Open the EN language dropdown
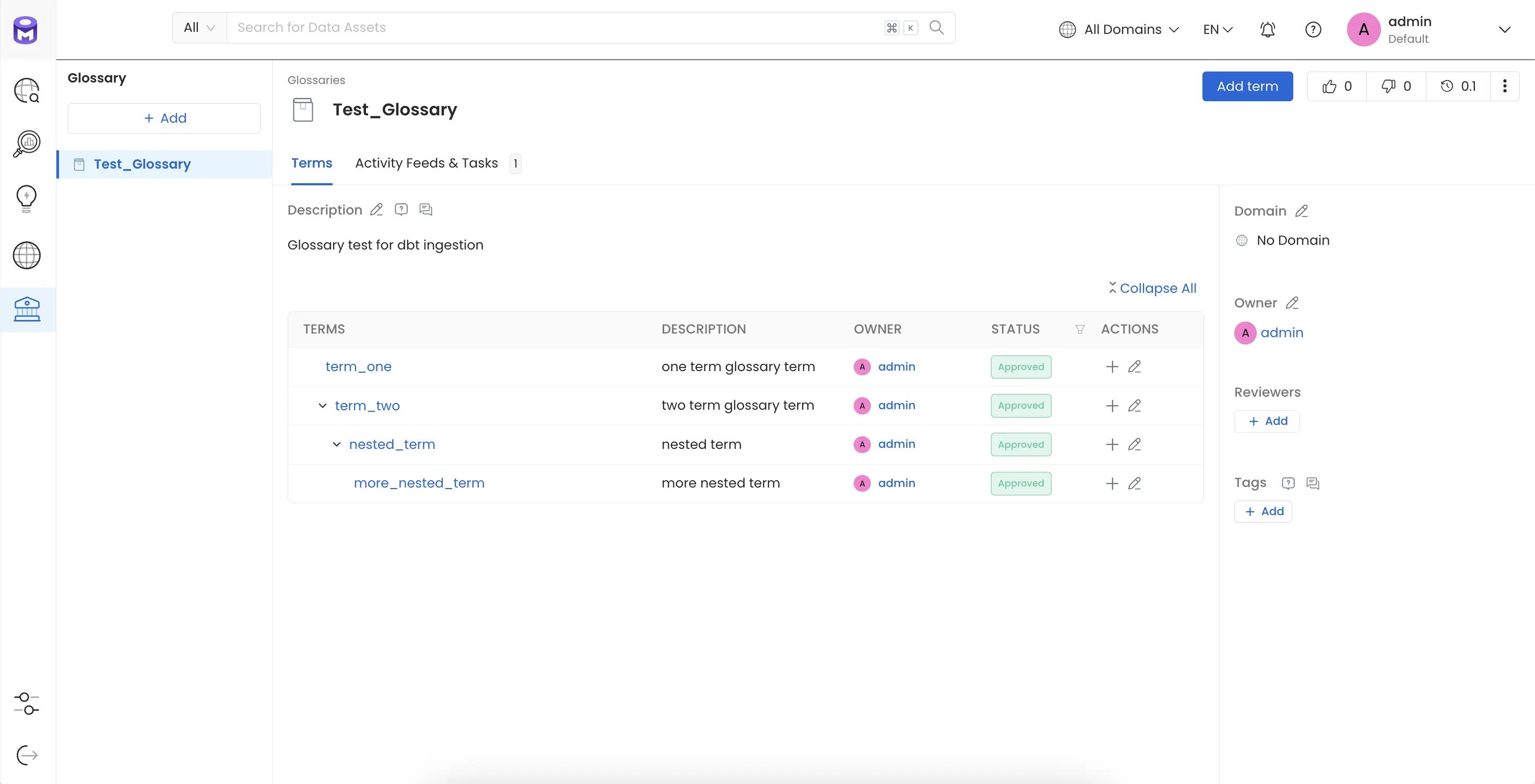Image resolution: width=1535 pixels, height=784 pixels. [1218, 29]
